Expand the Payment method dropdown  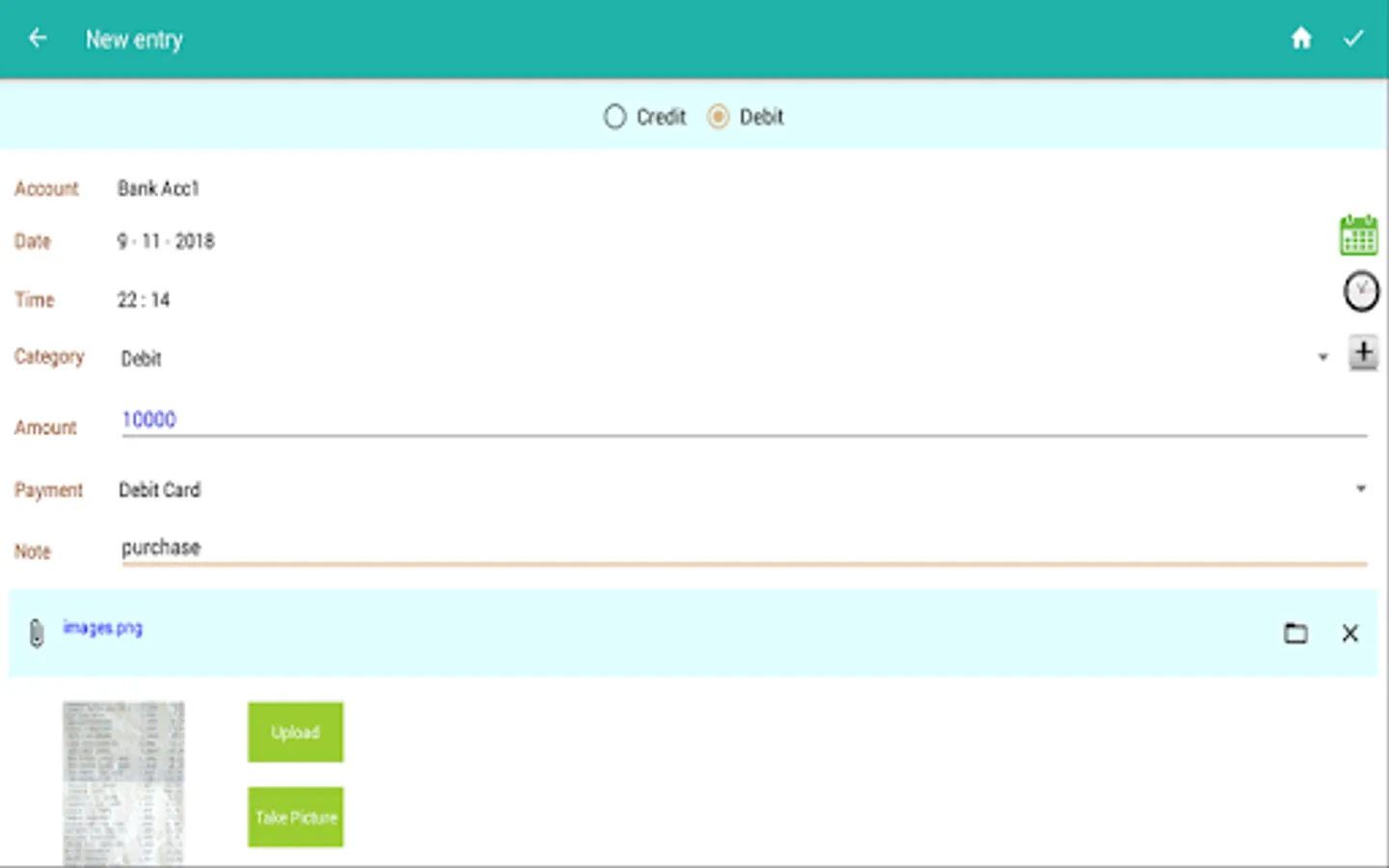[1360, 488]
